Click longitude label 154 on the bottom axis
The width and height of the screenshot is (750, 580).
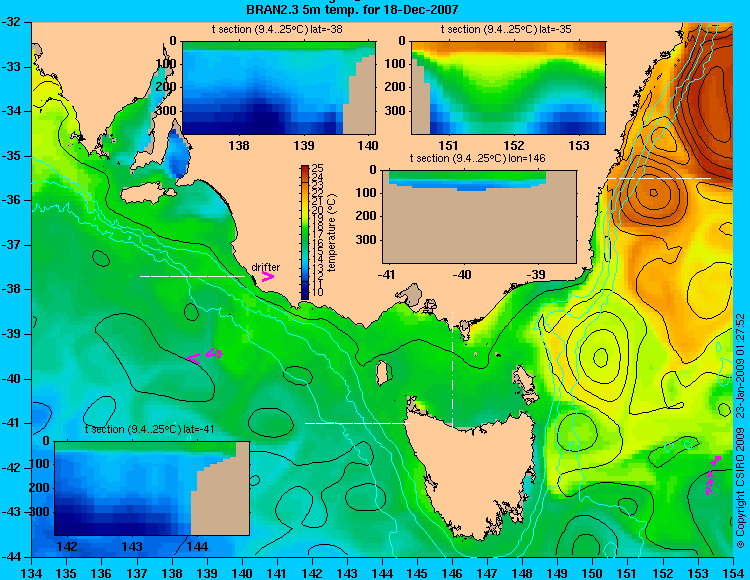click(x=733, y=573)
